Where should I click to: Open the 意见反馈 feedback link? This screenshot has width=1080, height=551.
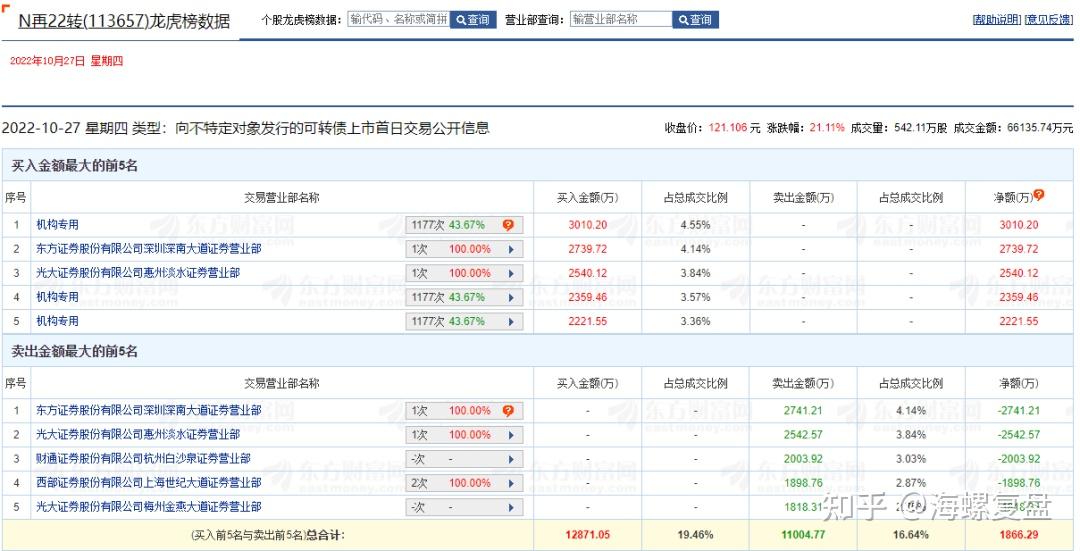[1048, 19]
